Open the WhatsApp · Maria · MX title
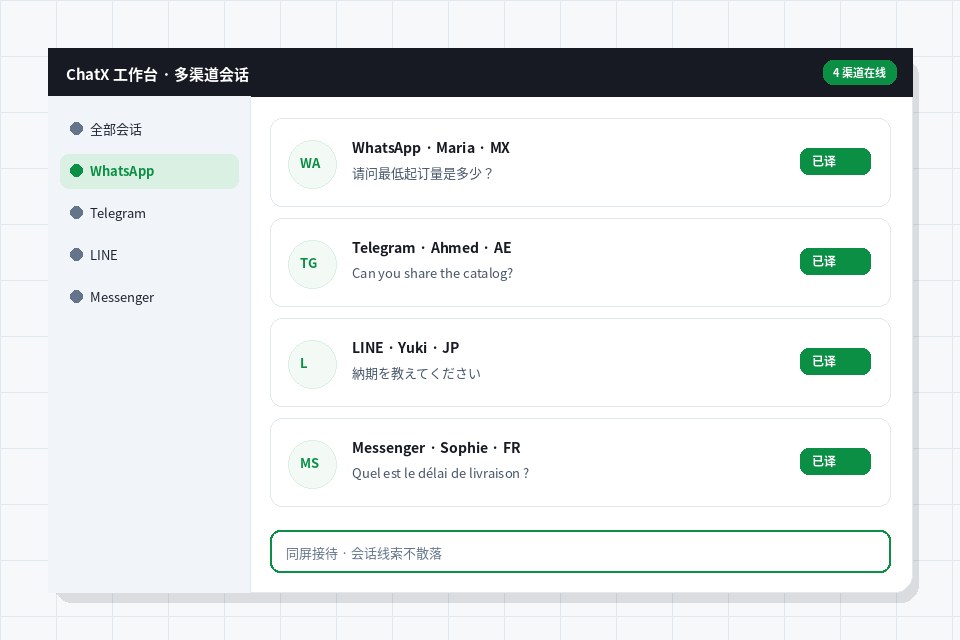 (430, 148)
